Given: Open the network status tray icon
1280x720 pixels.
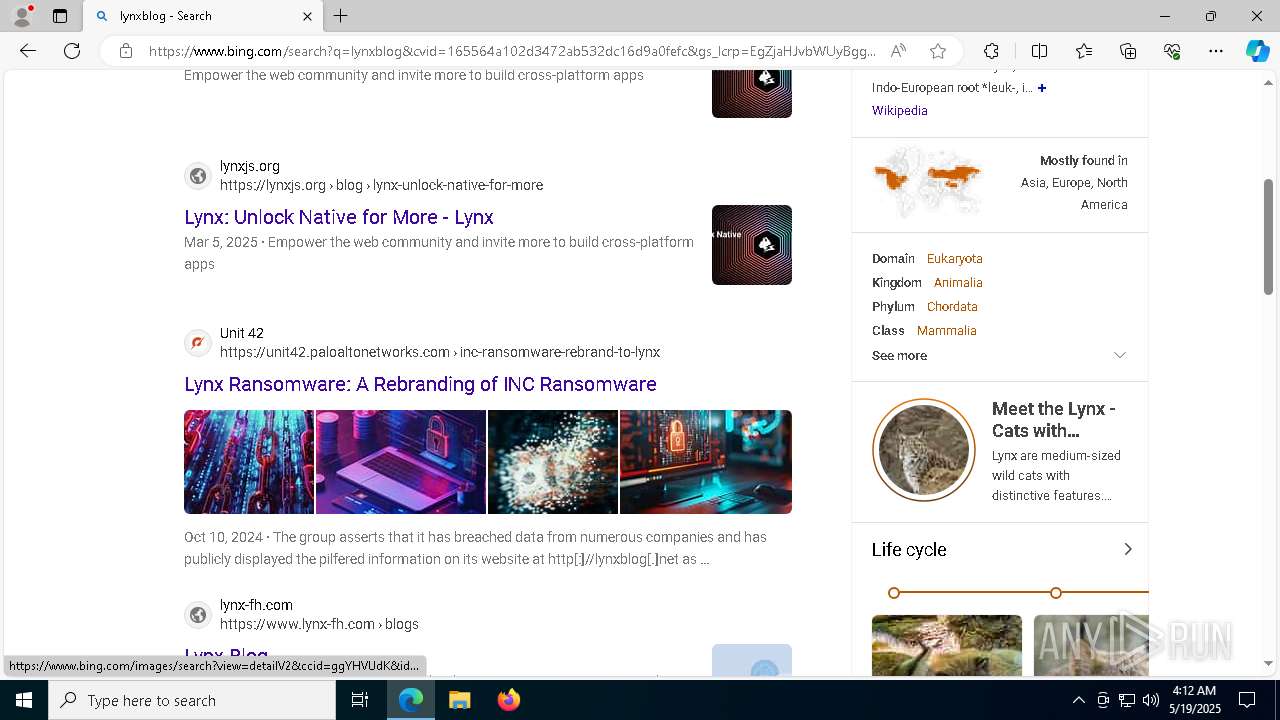Looking at the screenshot, I should [x=1127, y=700].
